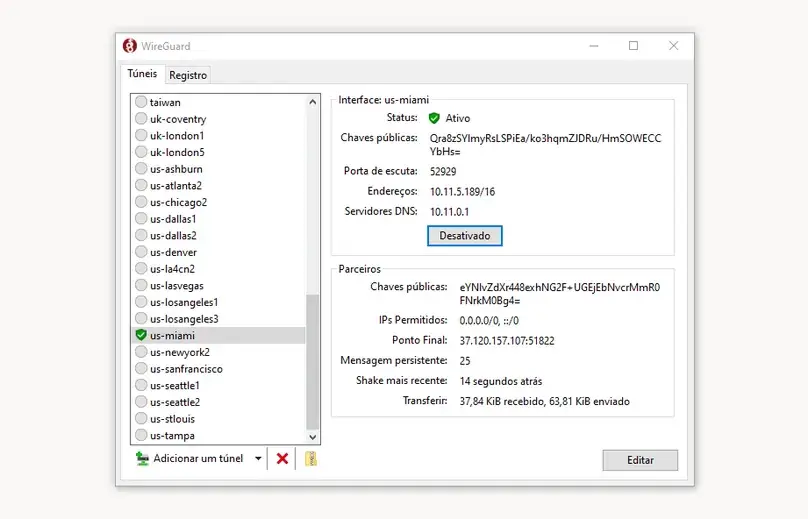Click the WireGuard logo in the title bar
808x519 pixels.
(130, 46)
